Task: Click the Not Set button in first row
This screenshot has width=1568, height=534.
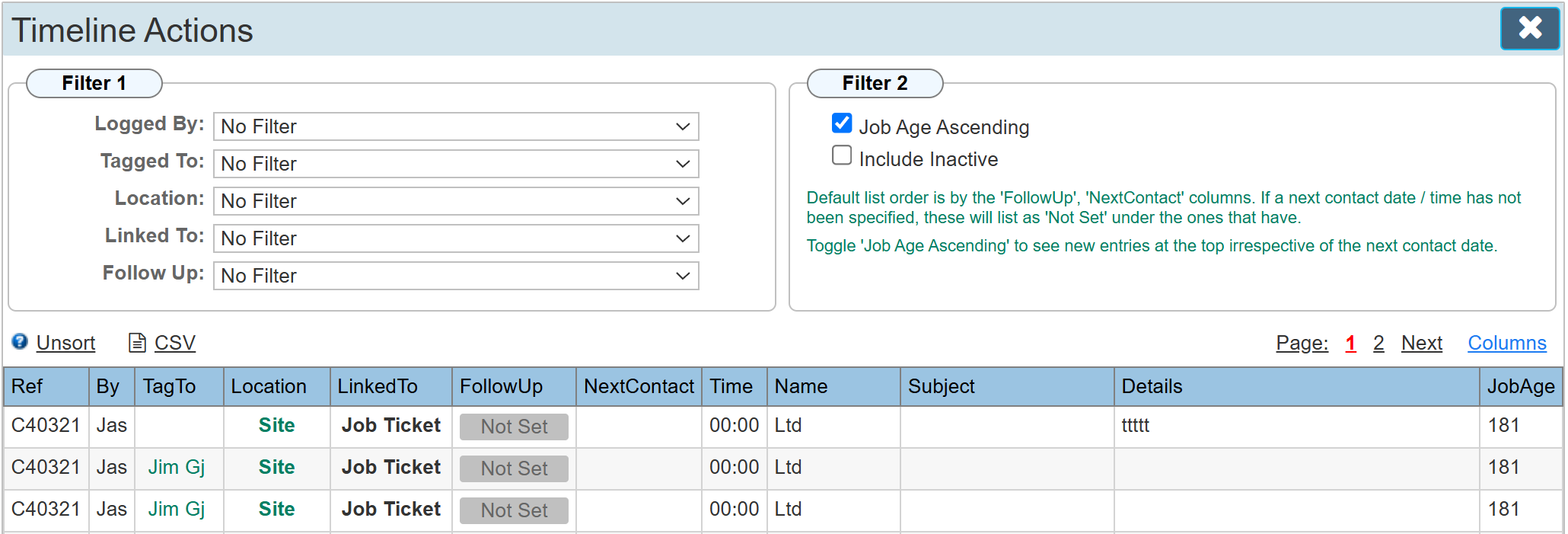Action: (x=514, y=427)
